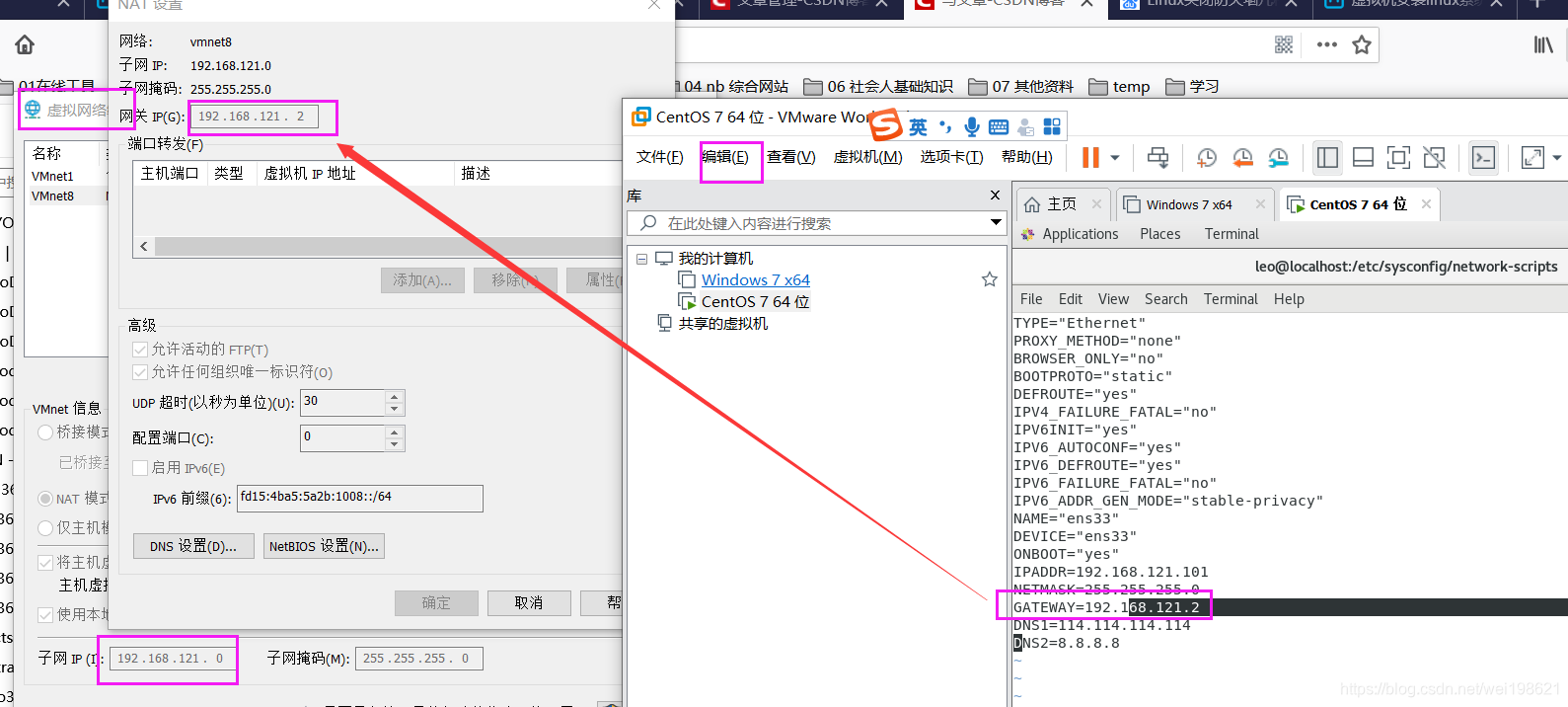Pause the virtual machine with the orange pause icon
The width and height of the screenshot is (1568, 707).
(x=1090, y=157)
